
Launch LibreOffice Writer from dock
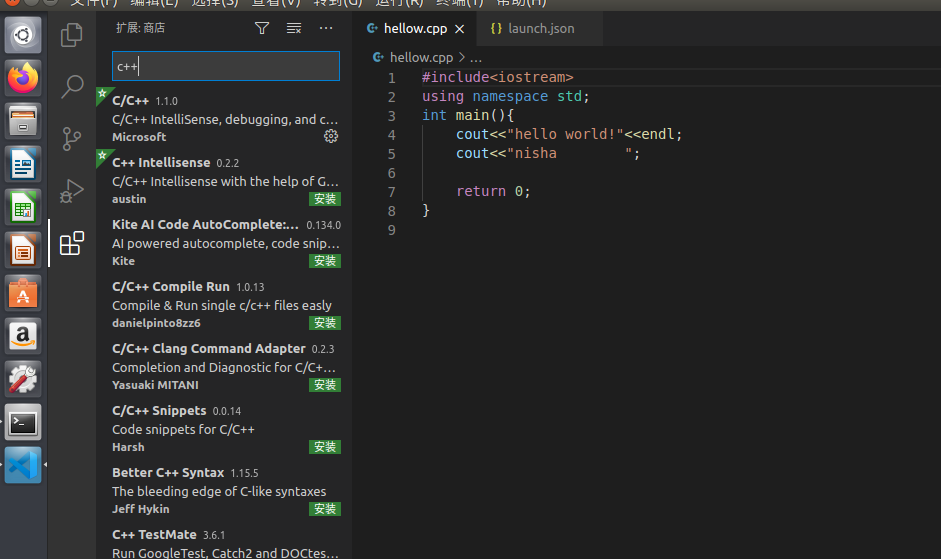[23, 165]
